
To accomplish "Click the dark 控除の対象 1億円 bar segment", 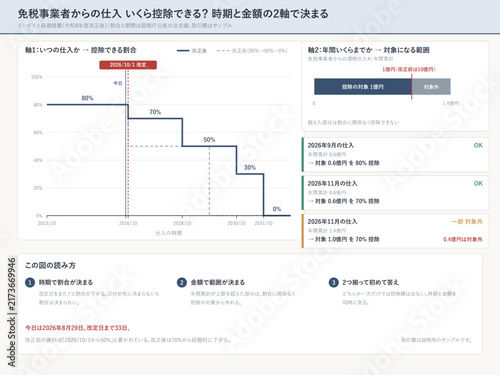I will coord(363,87).
